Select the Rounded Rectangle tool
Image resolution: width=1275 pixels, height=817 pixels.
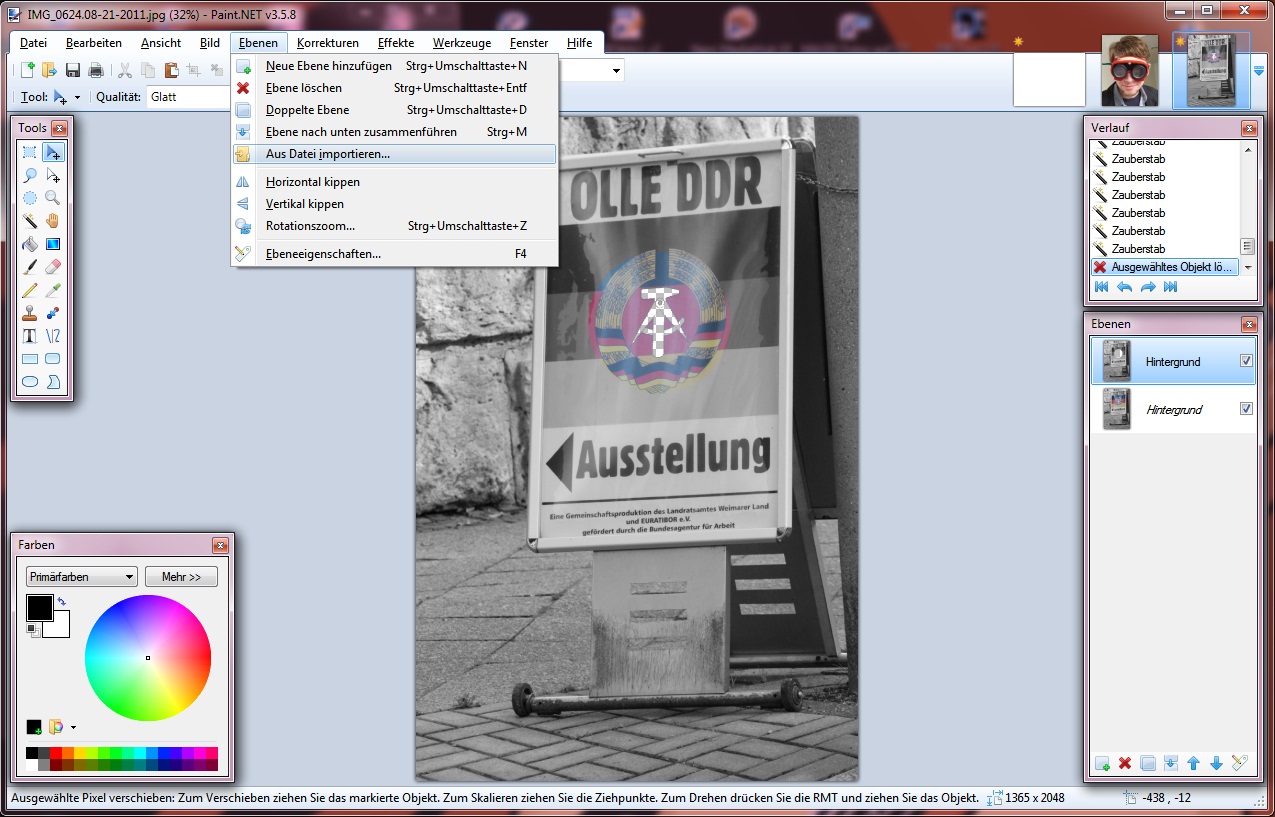54,359
